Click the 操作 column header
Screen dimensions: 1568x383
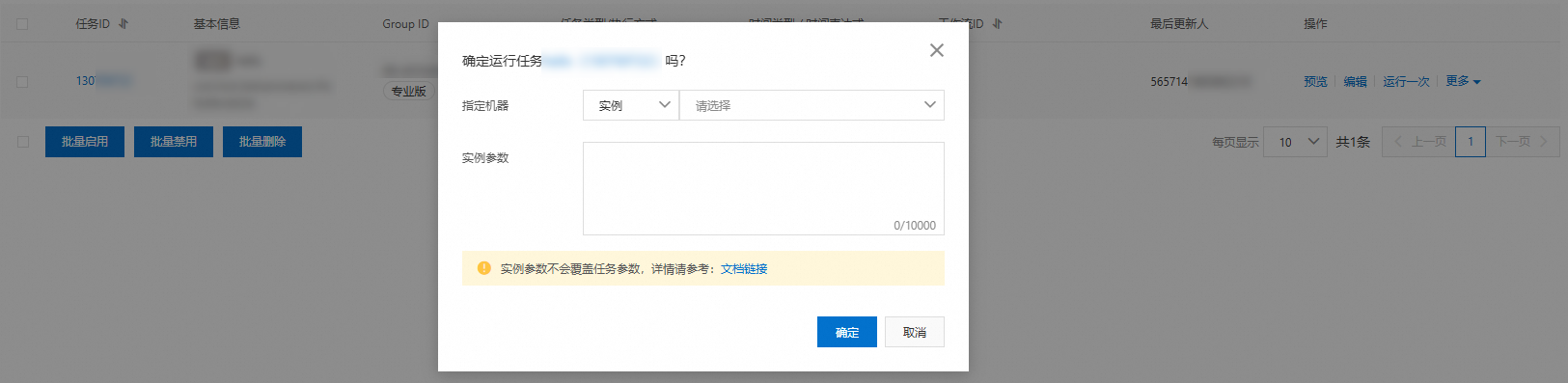pos(1315,24)
